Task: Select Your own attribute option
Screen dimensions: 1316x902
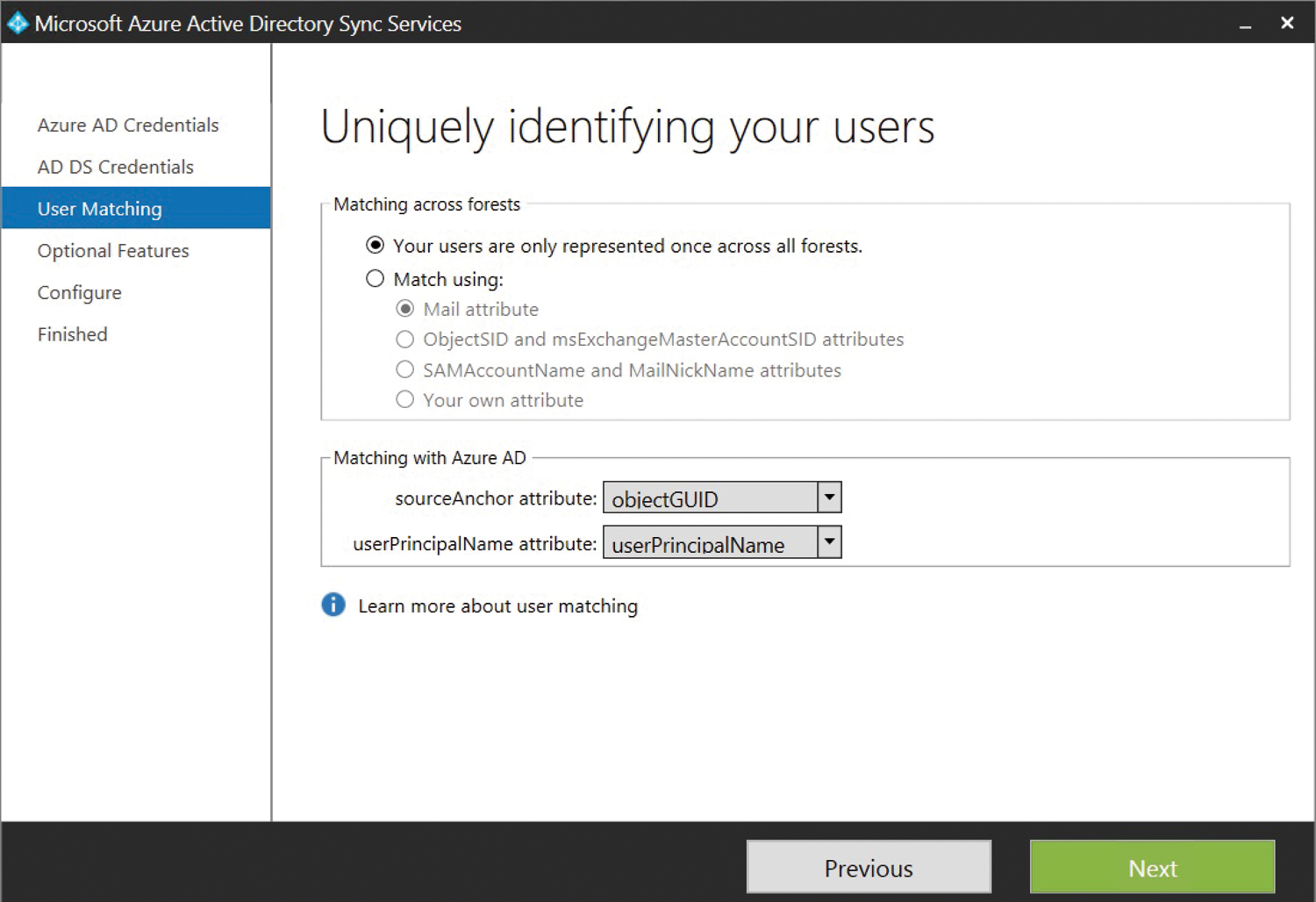Action: click(x=404, y=399)
